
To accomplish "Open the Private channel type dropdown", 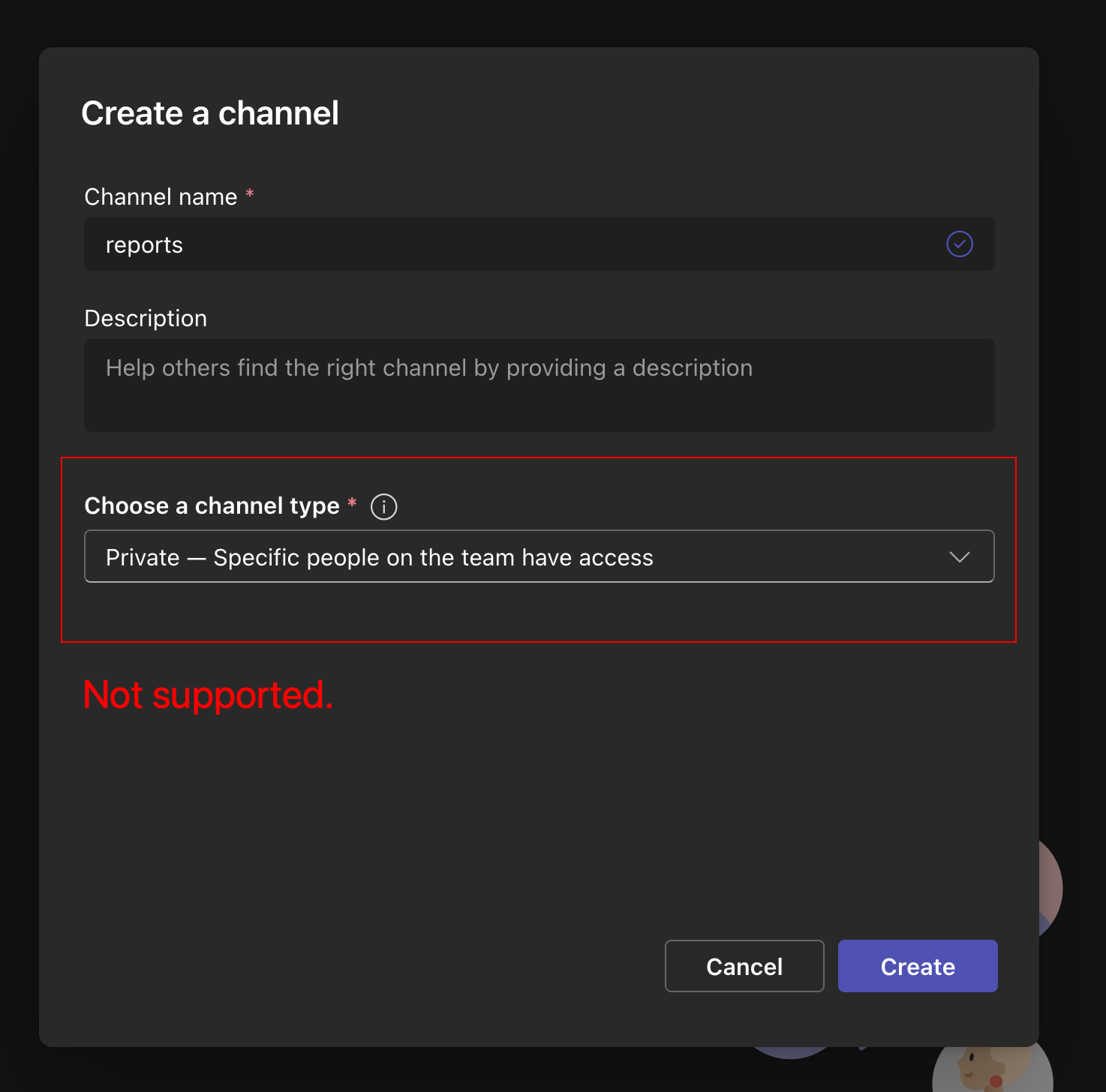I will pos(539,556).
